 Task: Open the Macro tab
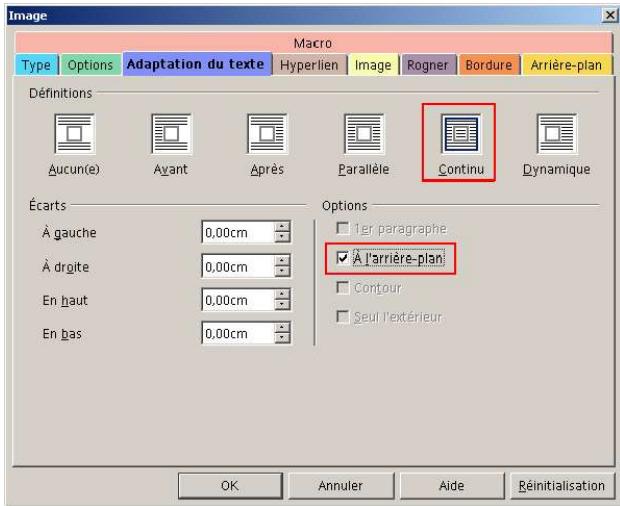pos(313,43)
